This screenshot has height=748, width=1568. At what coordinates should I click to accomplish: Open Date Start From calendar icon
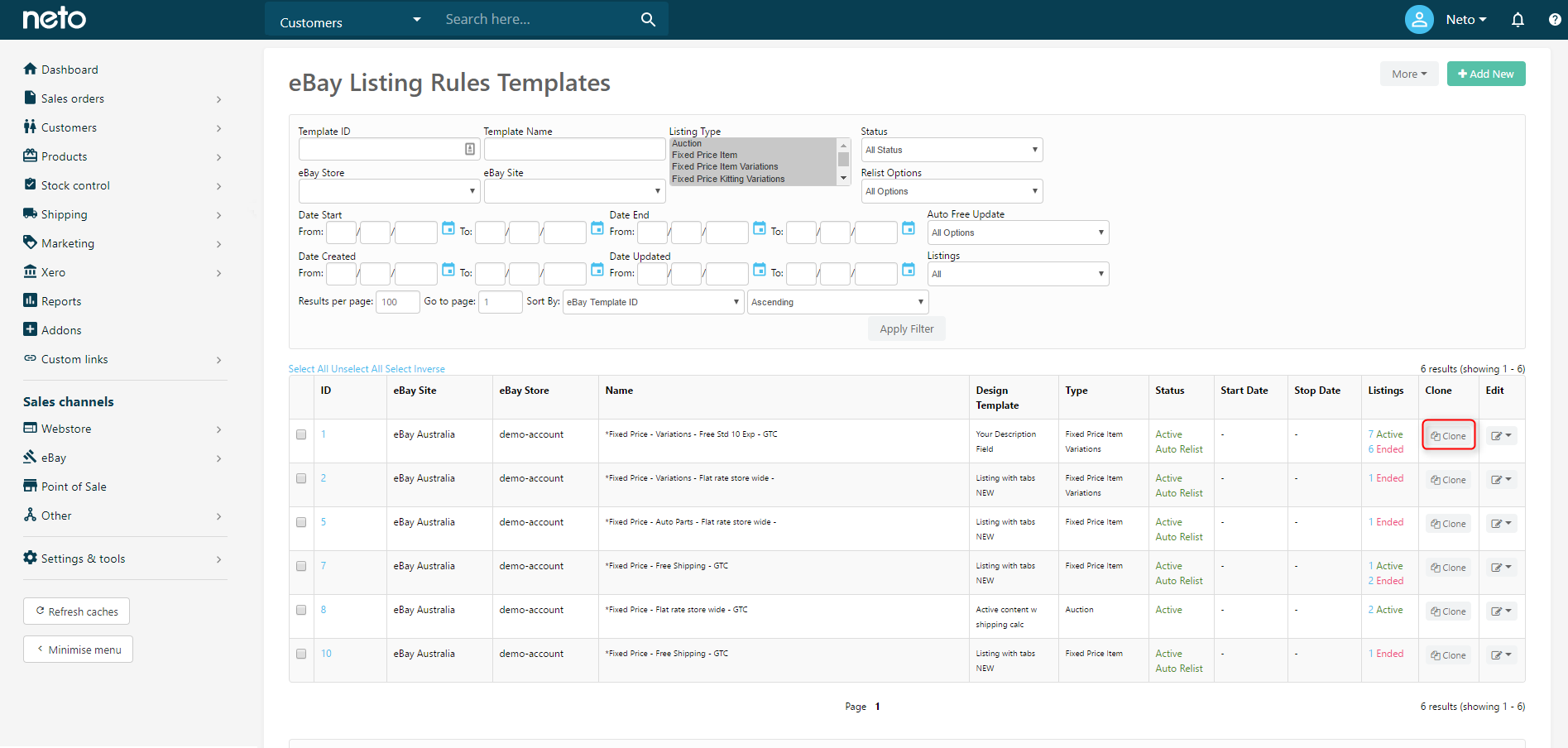point(448,228)
